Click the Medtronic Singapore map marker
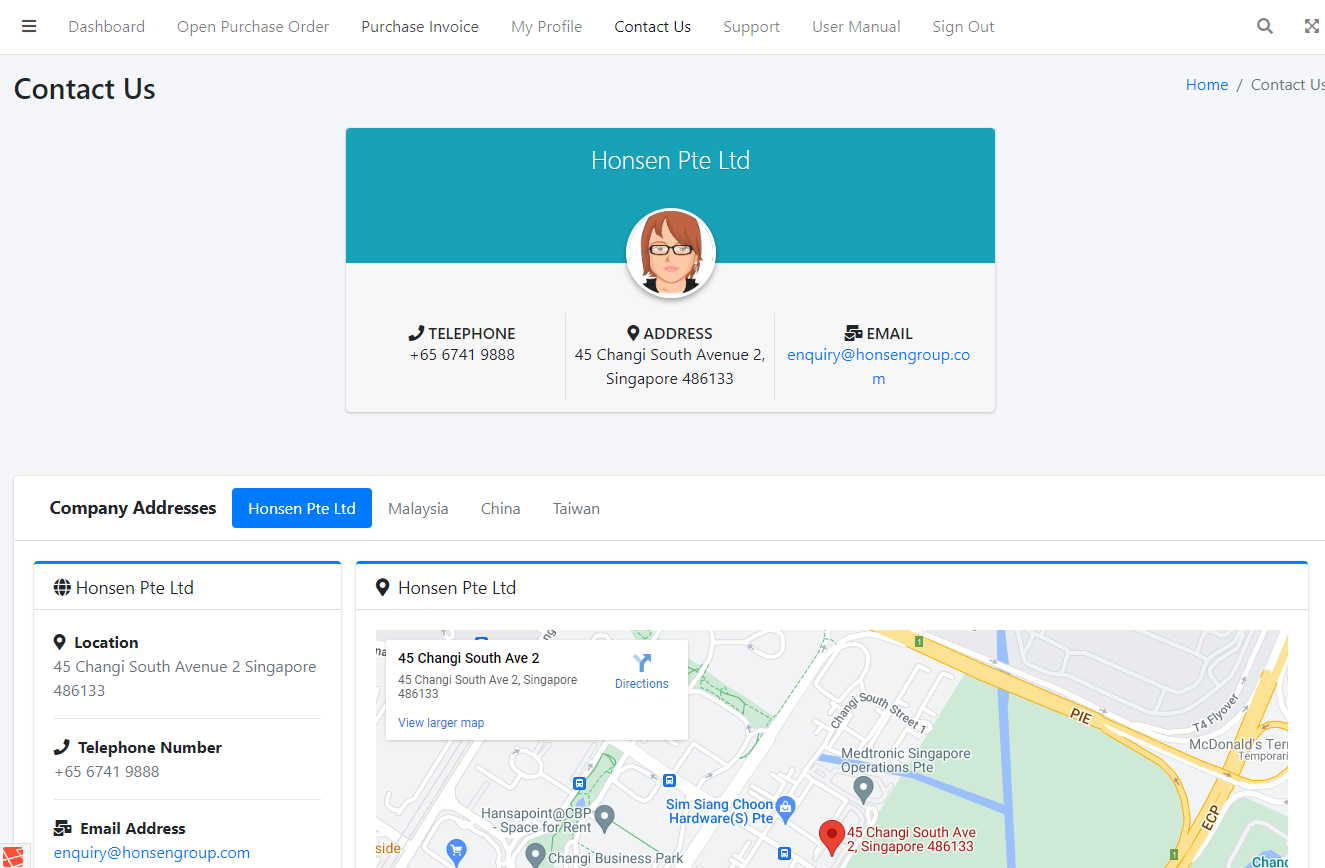Image resolution: width=1325 pixels, height=868 pixels. 864,790
